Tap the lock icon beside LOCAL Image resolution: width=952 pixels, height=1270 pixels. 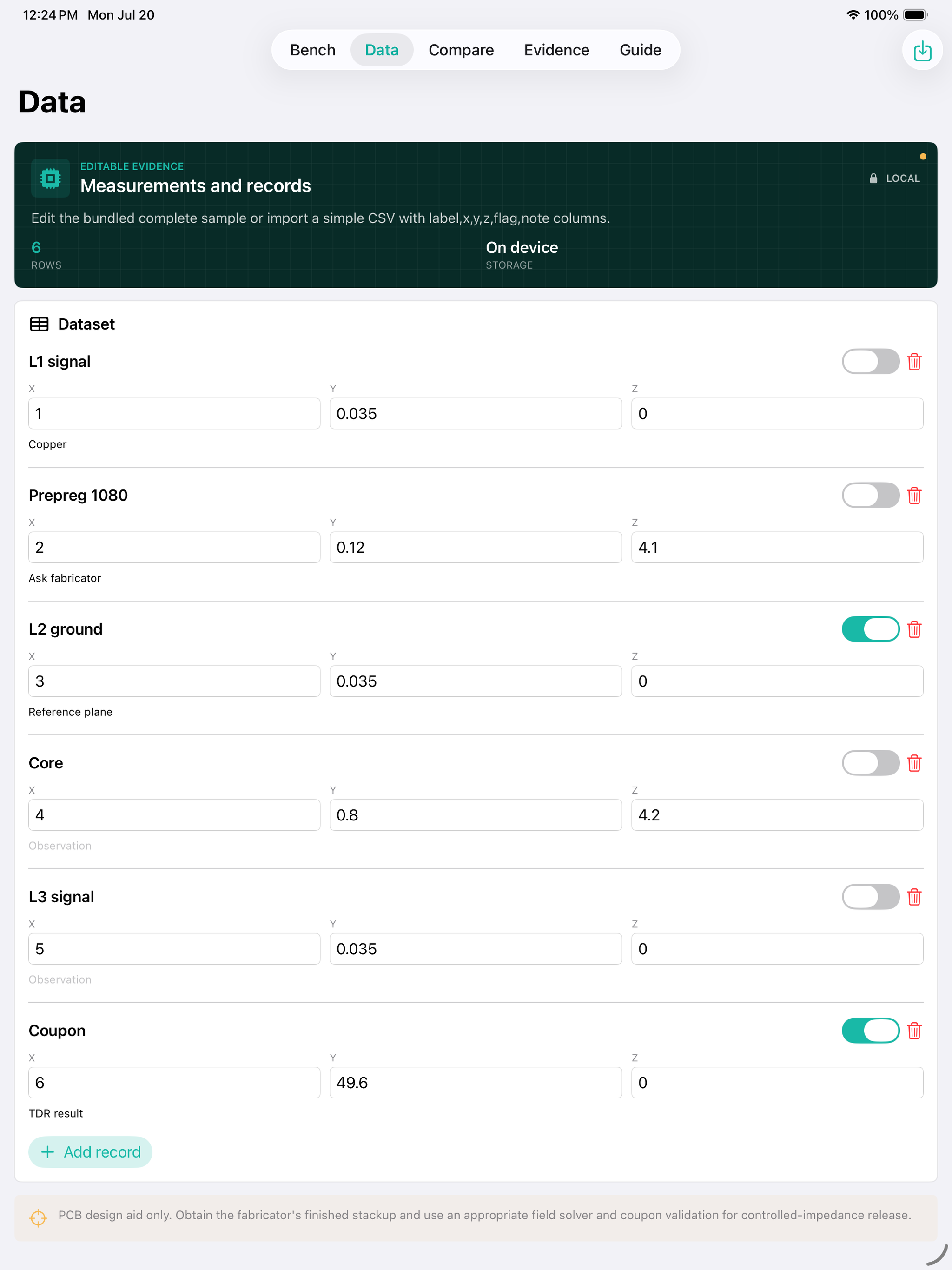(x=873, y=179)
